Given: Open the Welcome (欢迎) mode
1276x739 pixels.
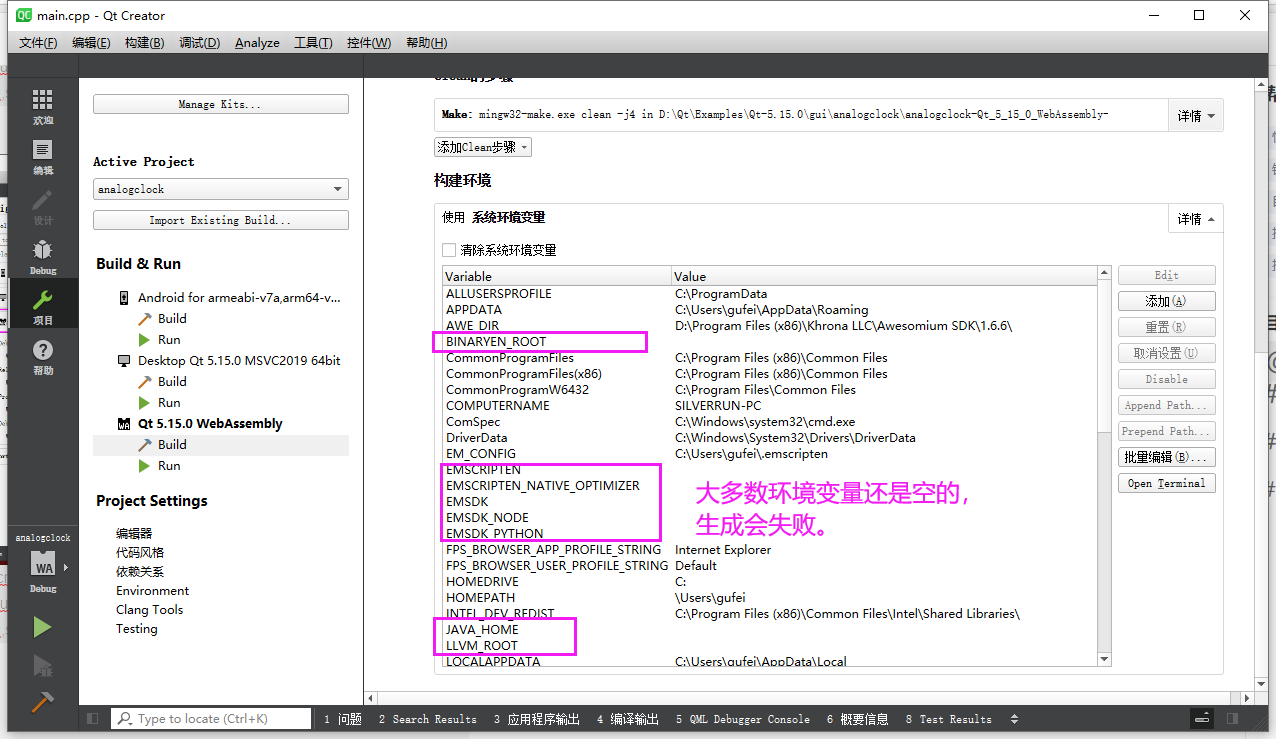Looking at the screenshot, I should 42,105.
